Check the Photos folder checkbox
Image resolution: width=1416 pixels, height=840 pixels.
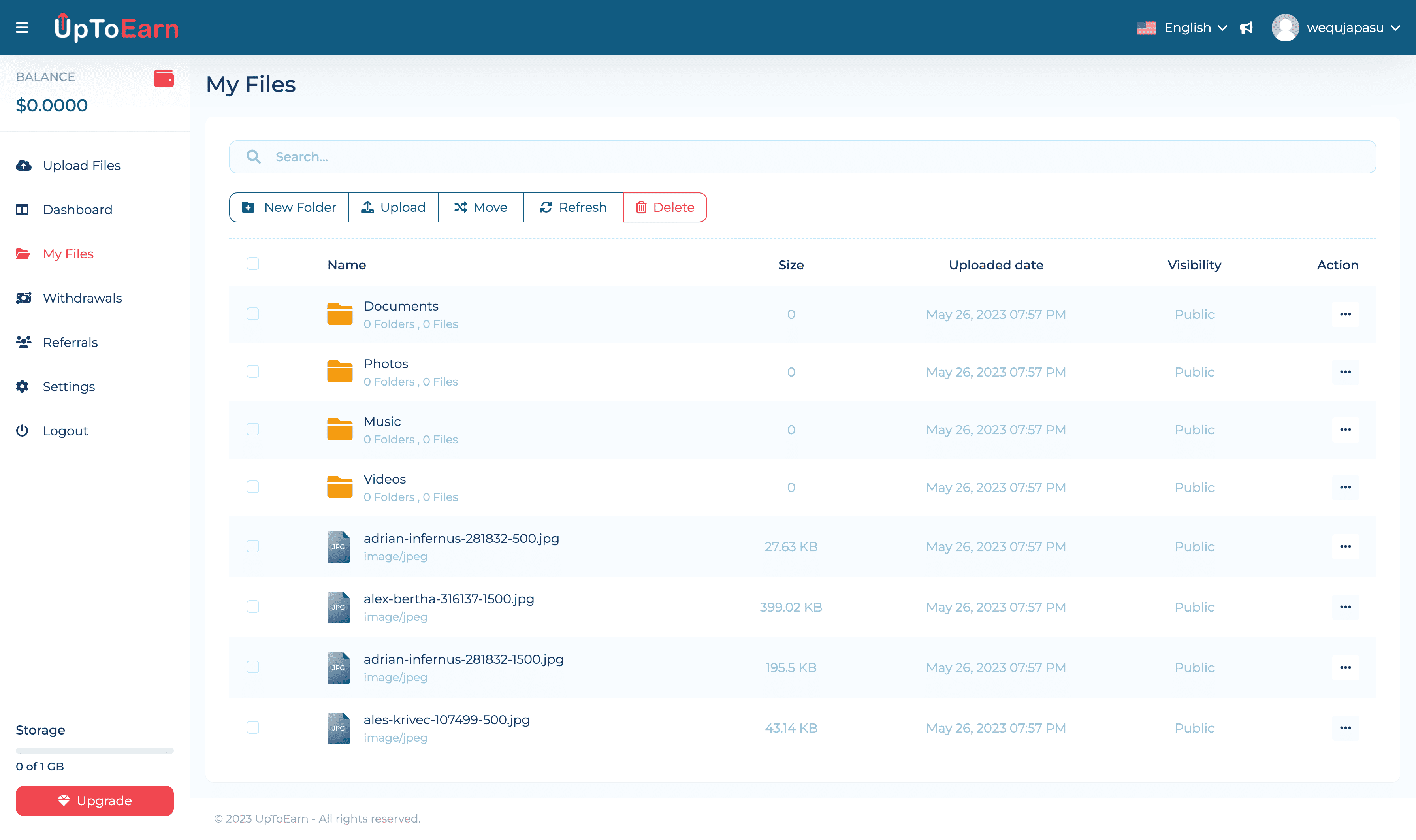253,371
